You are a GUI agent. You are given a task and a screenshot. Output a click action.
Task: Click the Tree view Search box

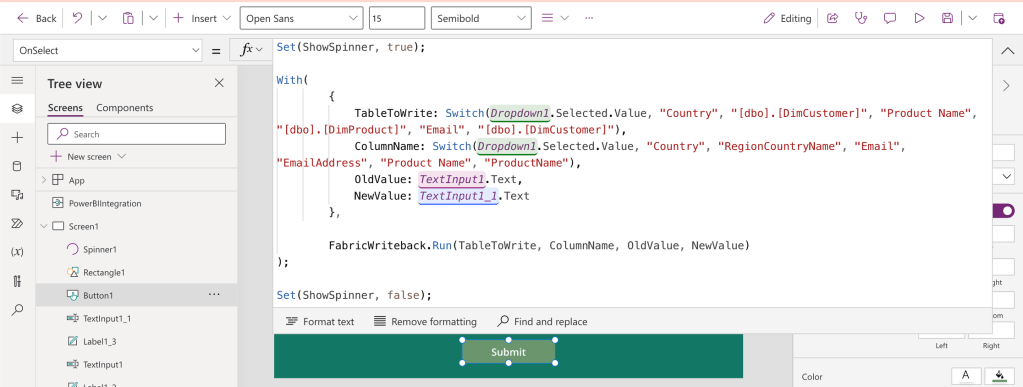[x=136, y=134]
